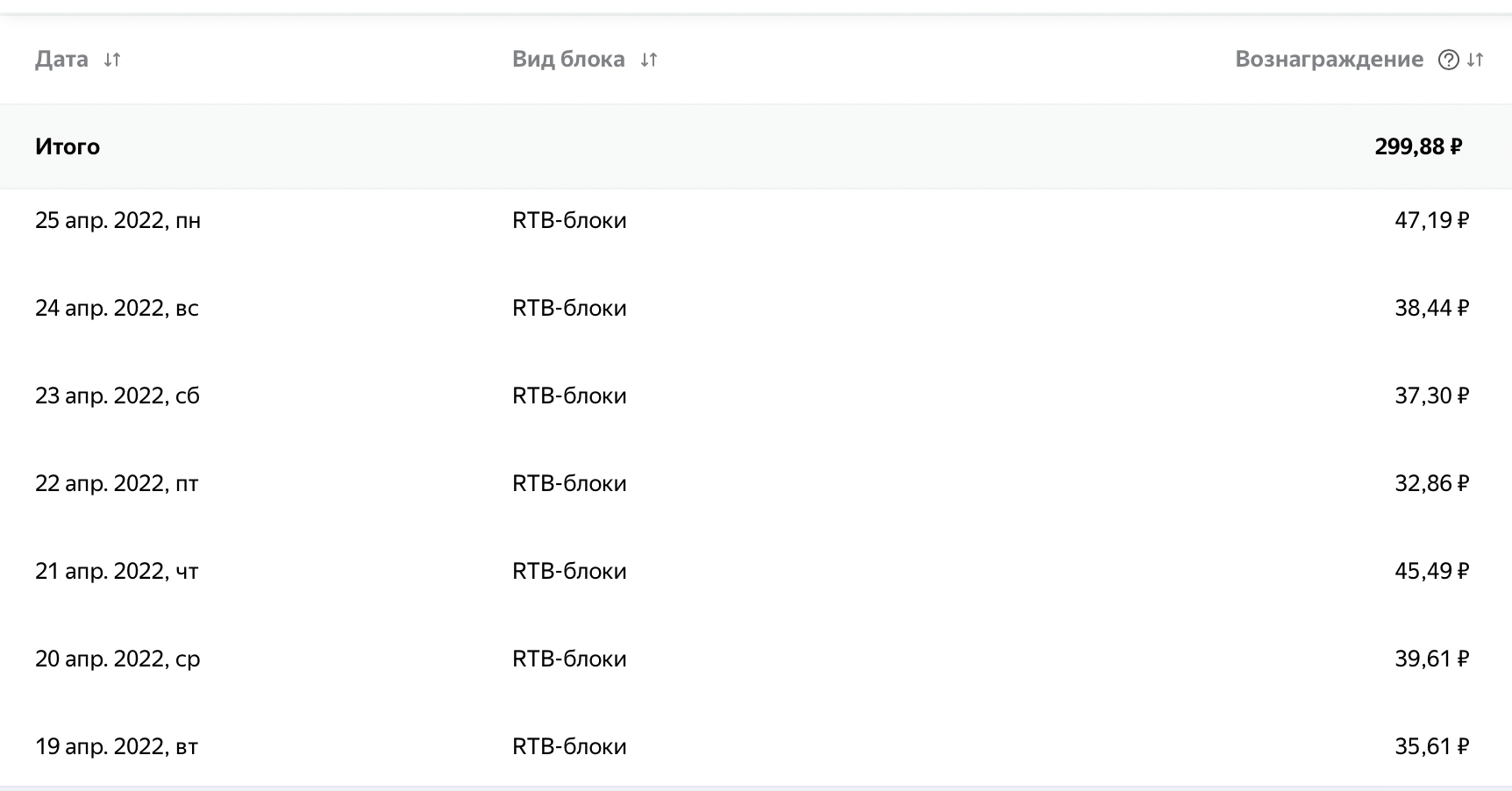Select the Итого summary row label

pyautogui.click(x=68, y=146)
